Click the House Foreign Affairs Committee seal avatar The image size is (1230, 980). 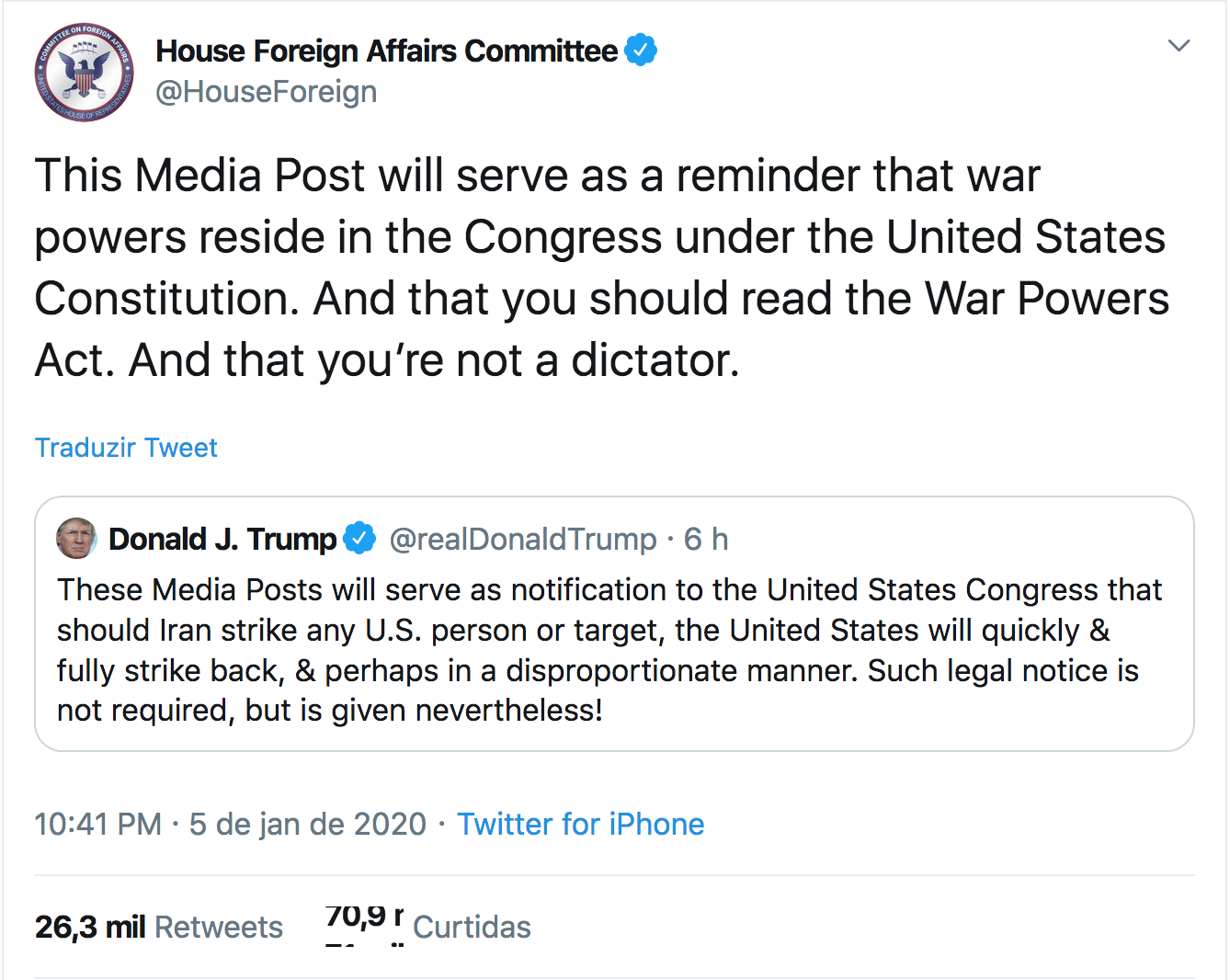84,73
